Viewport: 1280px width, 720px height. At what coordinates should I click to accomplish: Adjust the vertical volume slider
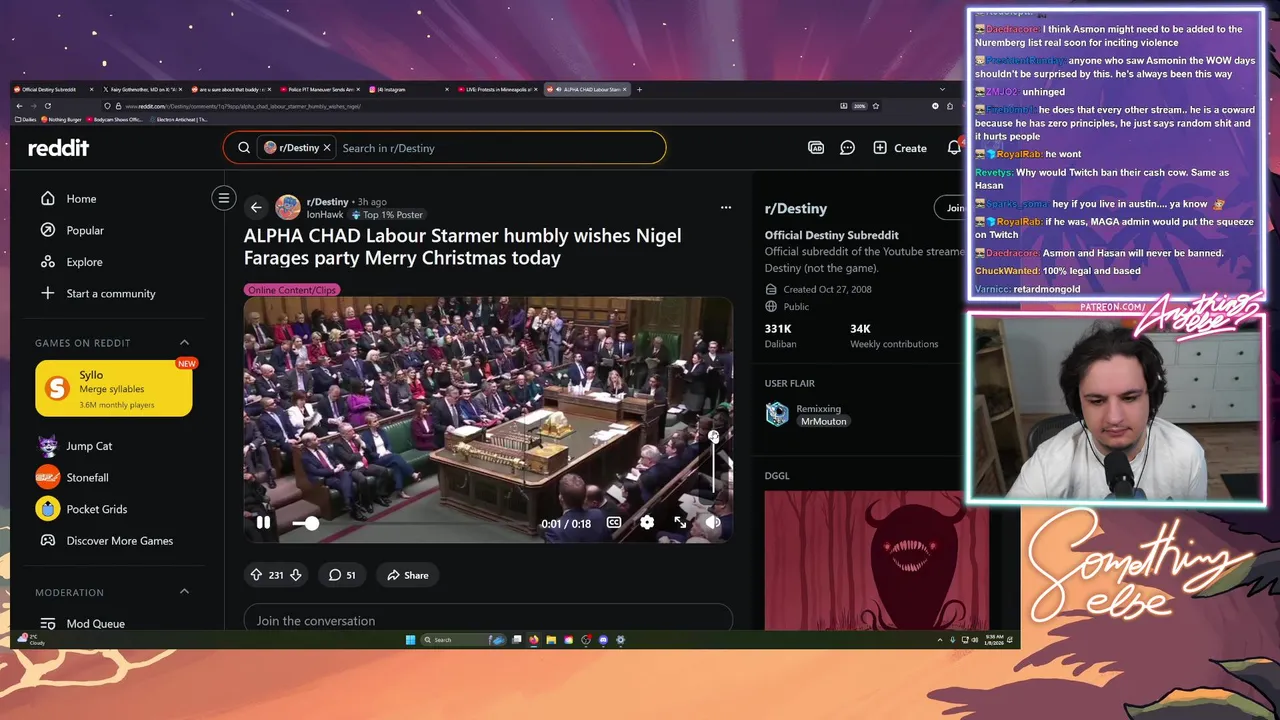(x=713, y=462)
